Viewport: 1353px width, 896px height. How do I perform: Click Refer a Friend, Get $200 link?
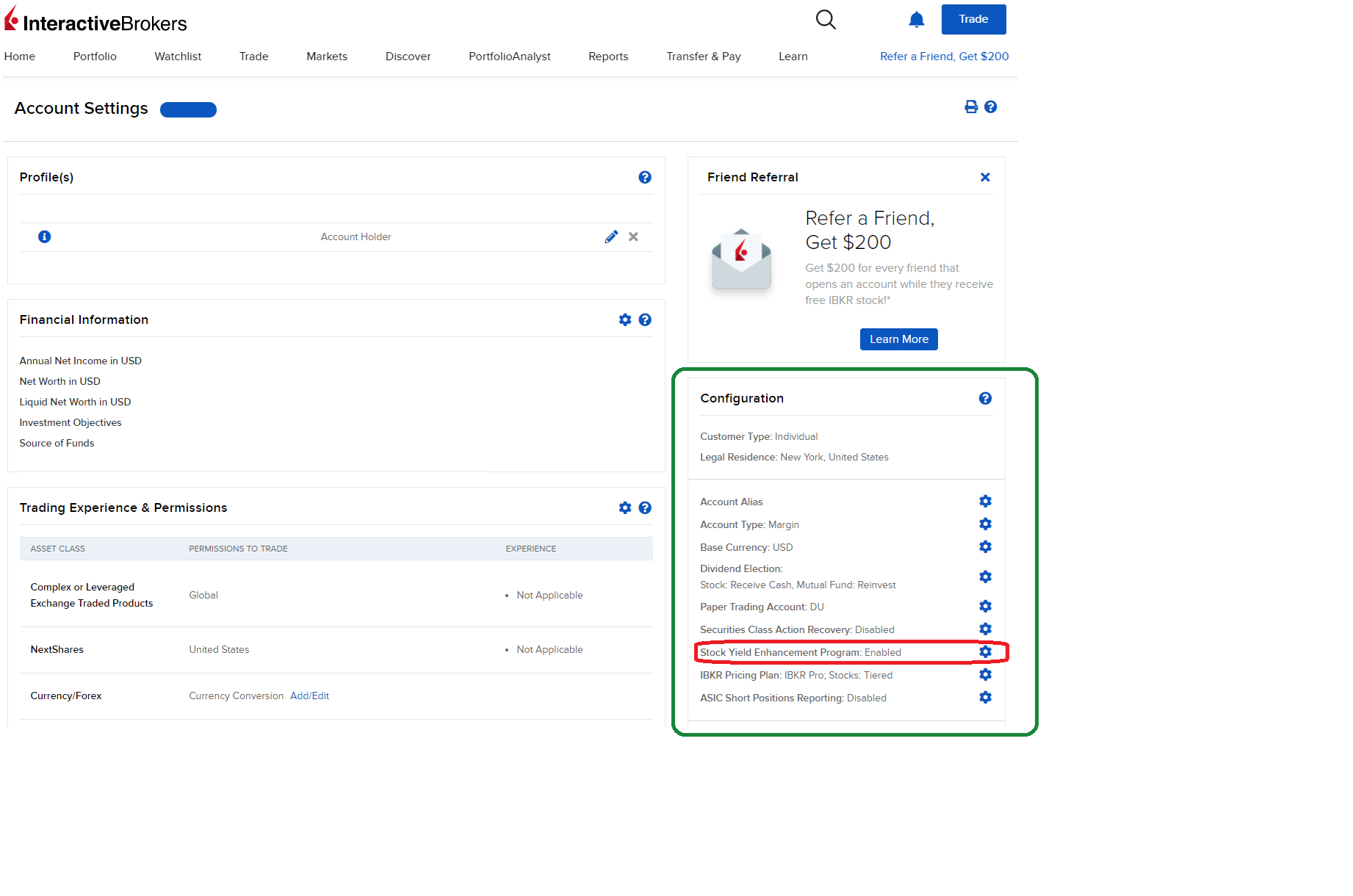click(x=945, y=57)
